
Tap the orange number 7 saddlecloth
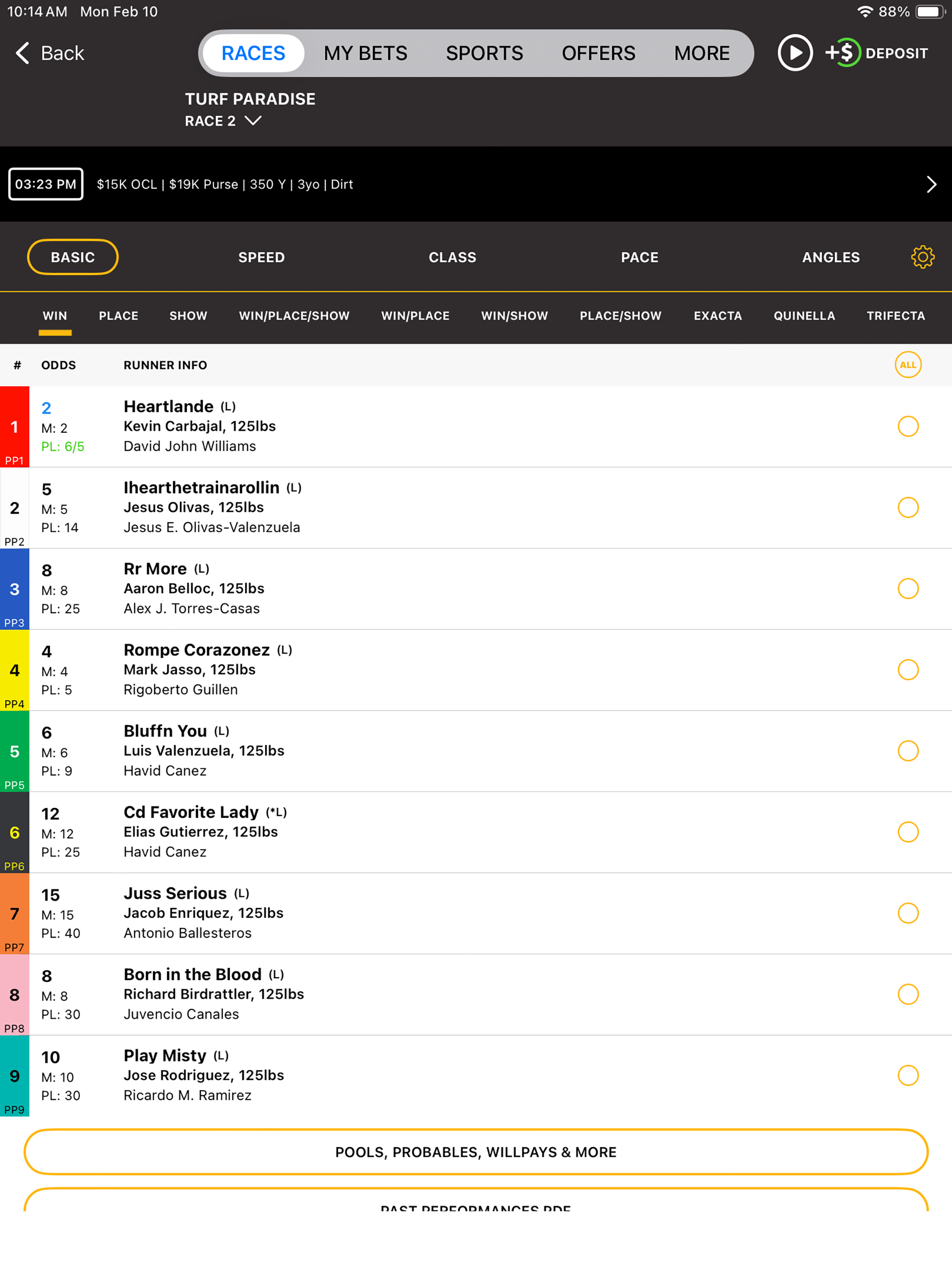coord(14,913)
